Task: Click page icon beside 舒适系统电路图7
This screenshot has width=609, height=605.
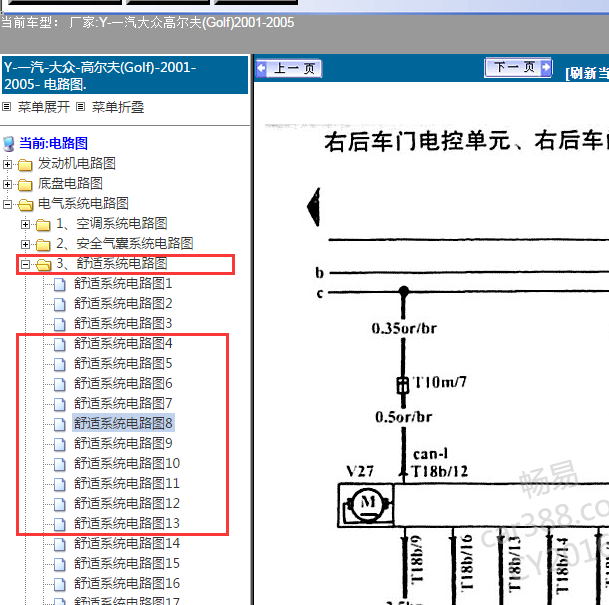Action: [x=59, y=404]
